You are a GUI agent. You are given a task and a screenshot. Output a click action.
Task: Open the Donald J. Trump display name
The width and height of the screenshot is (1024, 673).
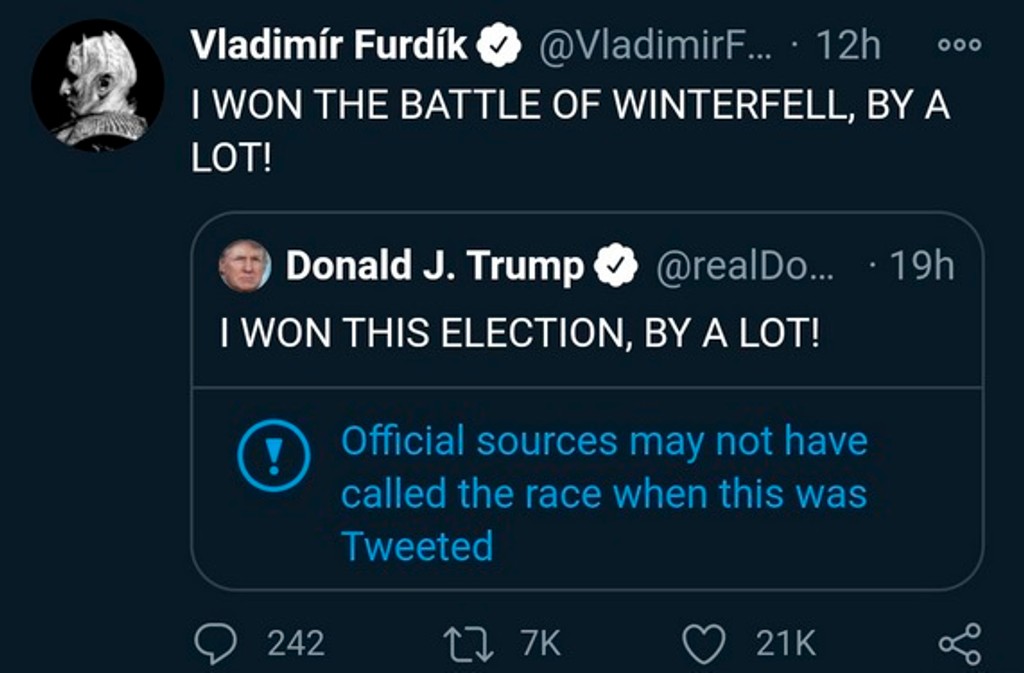(x=434, y=266)
